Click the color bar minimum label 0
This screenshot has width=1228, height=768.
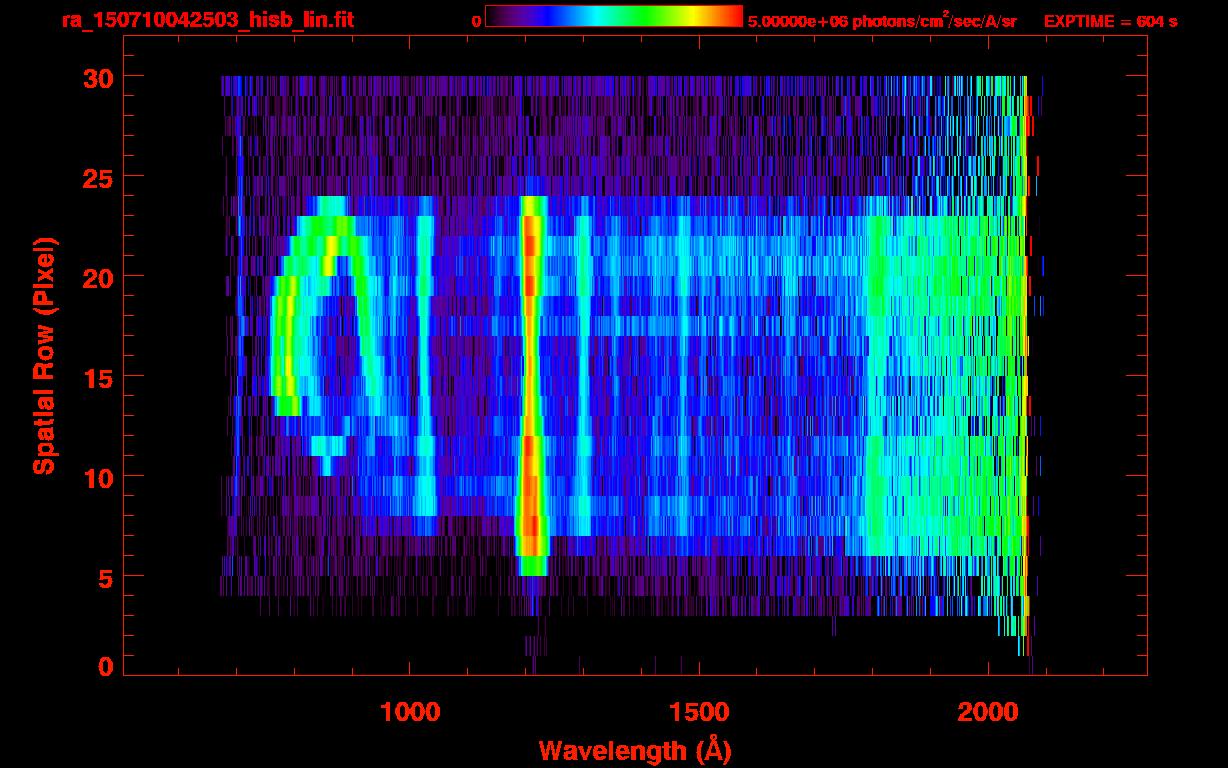pos(477,20)
